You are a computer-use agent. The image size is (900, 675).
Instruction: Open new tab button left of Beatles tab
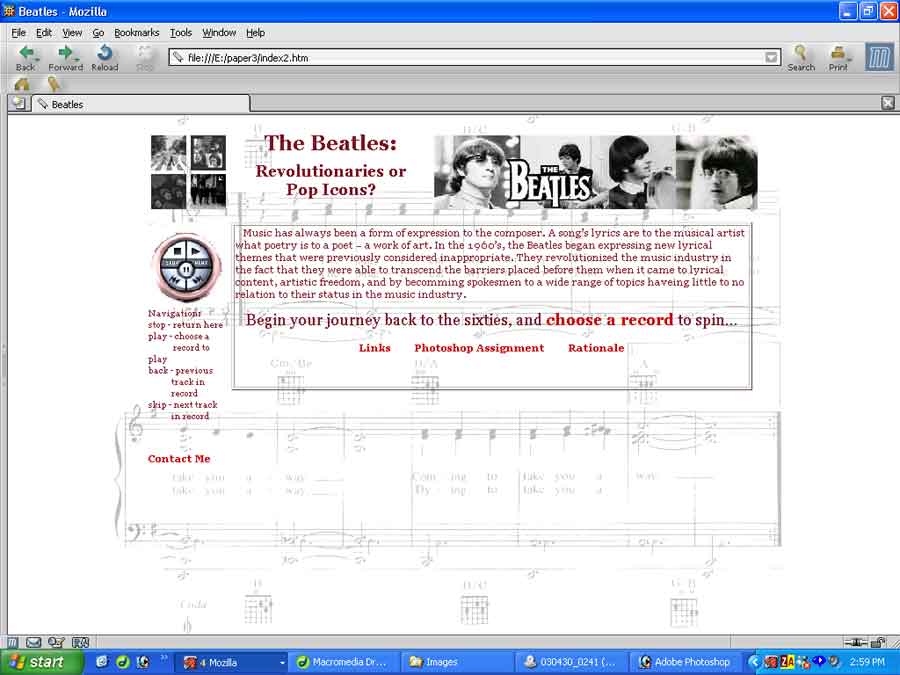tap(17, 104)
